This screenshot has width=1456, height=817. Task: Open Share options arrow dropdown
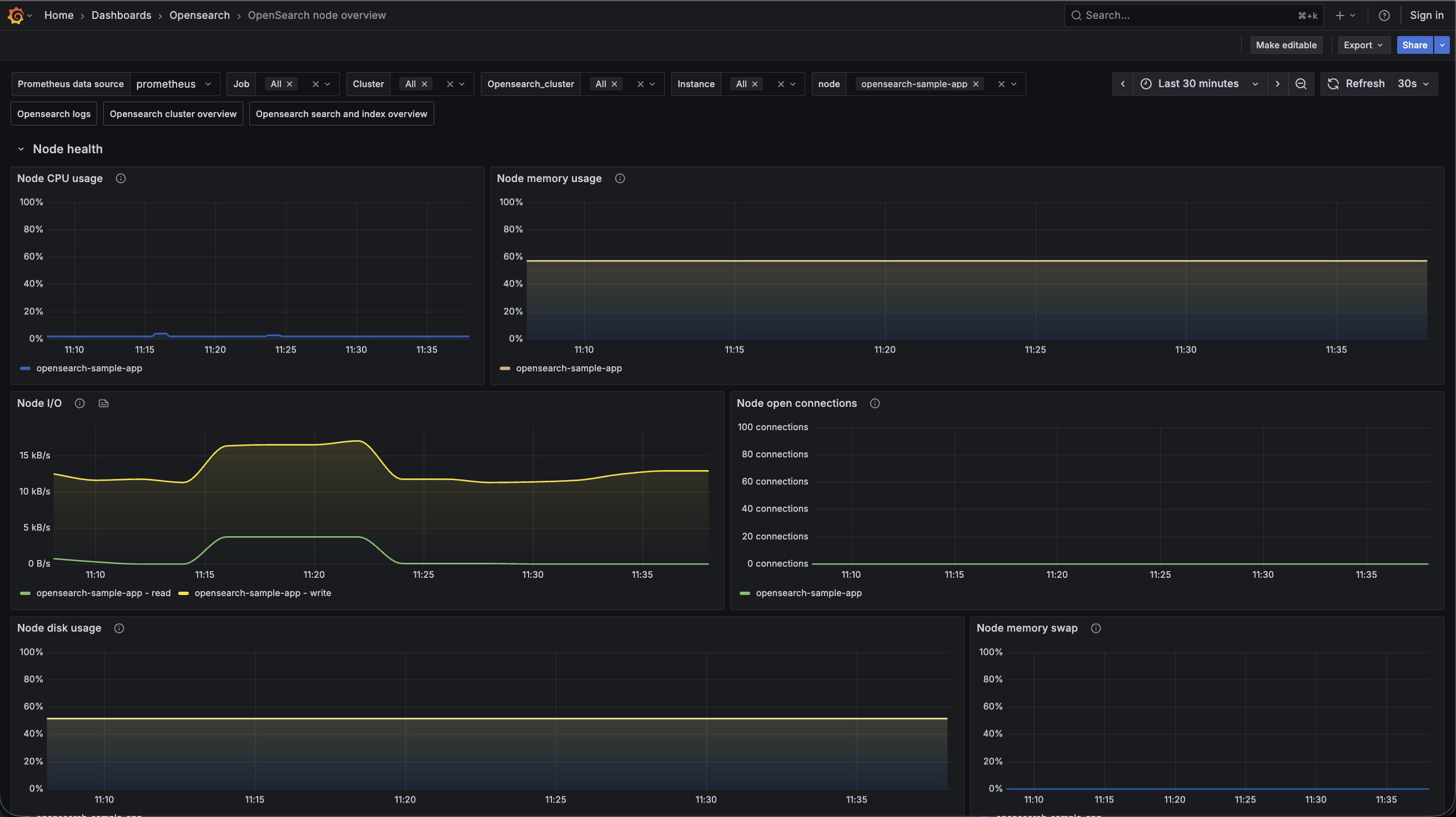click(x=1442, y=45)
